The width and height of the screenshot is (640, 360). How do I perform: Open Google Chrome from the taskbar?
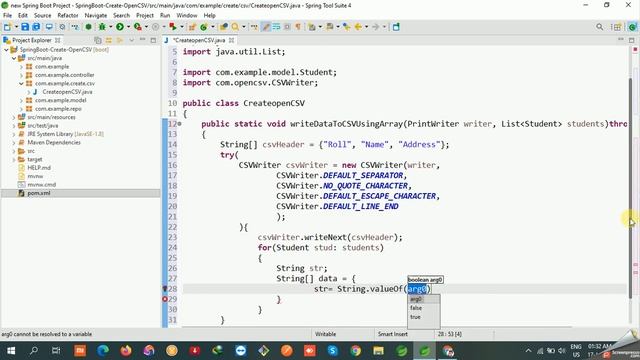356,351
